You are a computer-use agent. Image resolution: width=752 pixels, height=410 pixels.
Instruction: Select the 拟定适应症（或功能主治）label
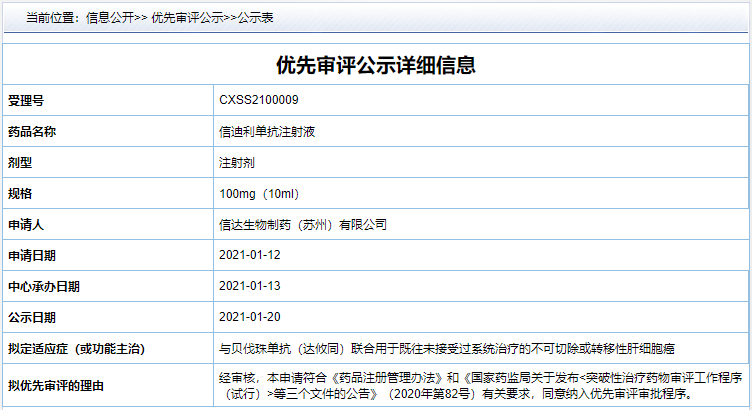tap(77, 349)
